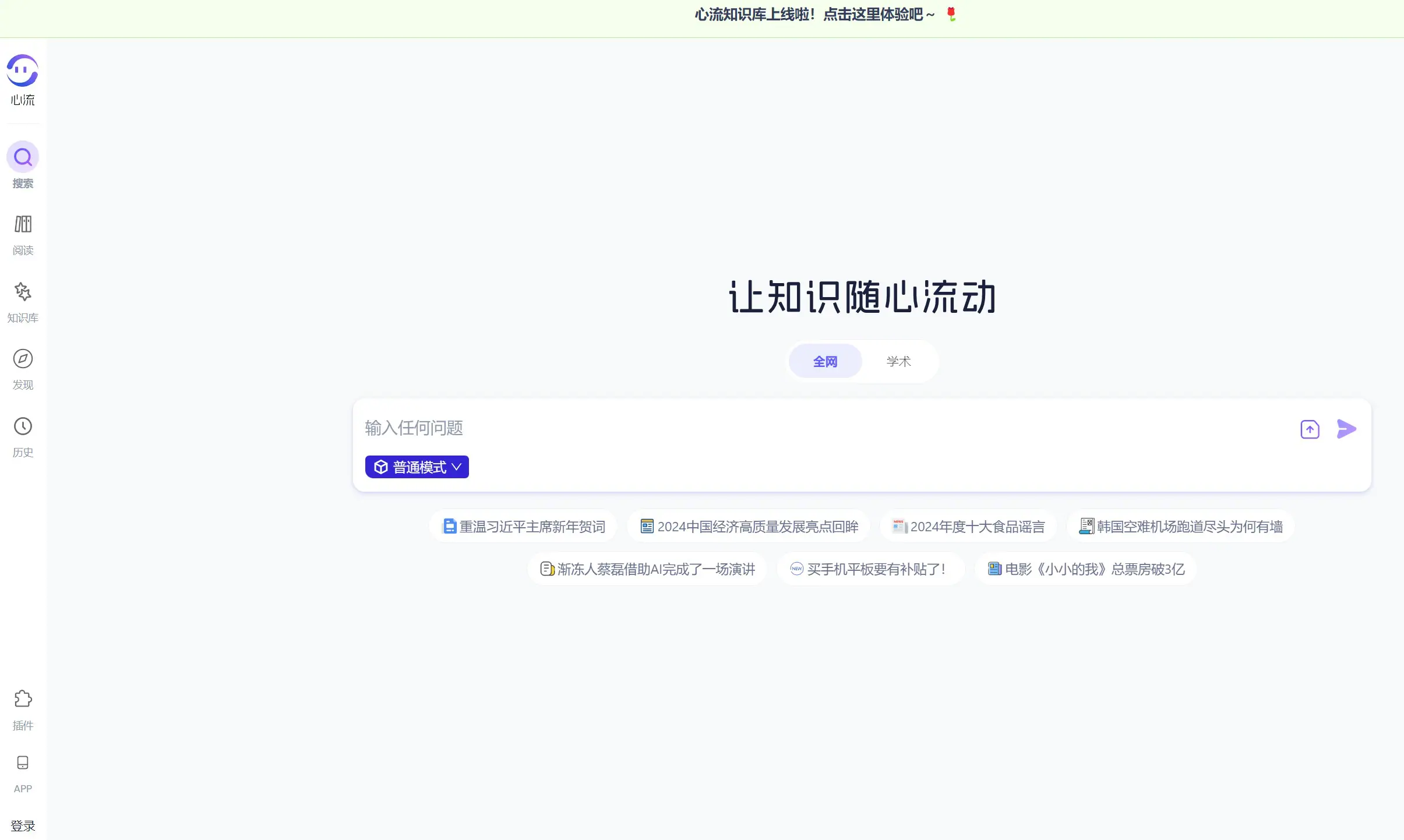1404x840 pixels.
Task: Open suggestion 韩国空难机场跑道尽头为何有墙
Action: [1180, 525]
